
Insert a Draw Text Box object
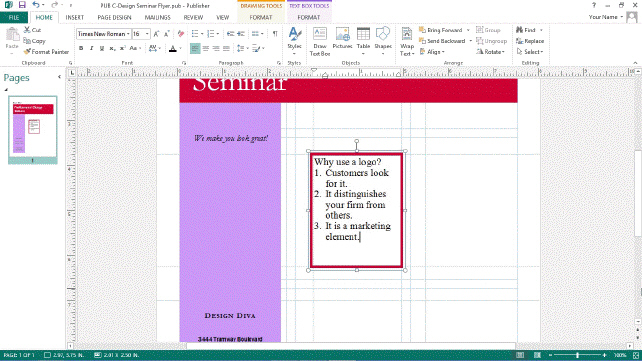pyautogui.click(x=320, y=41)
